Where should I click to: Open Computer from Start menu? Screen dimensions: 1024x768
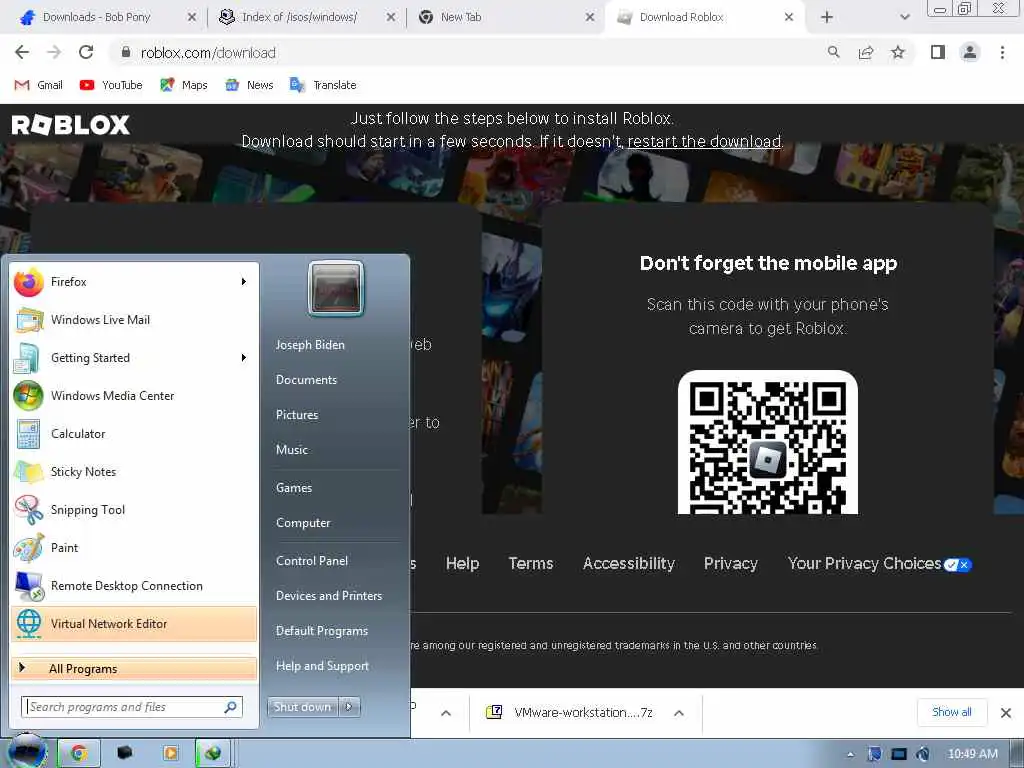(x=303, y=522)
